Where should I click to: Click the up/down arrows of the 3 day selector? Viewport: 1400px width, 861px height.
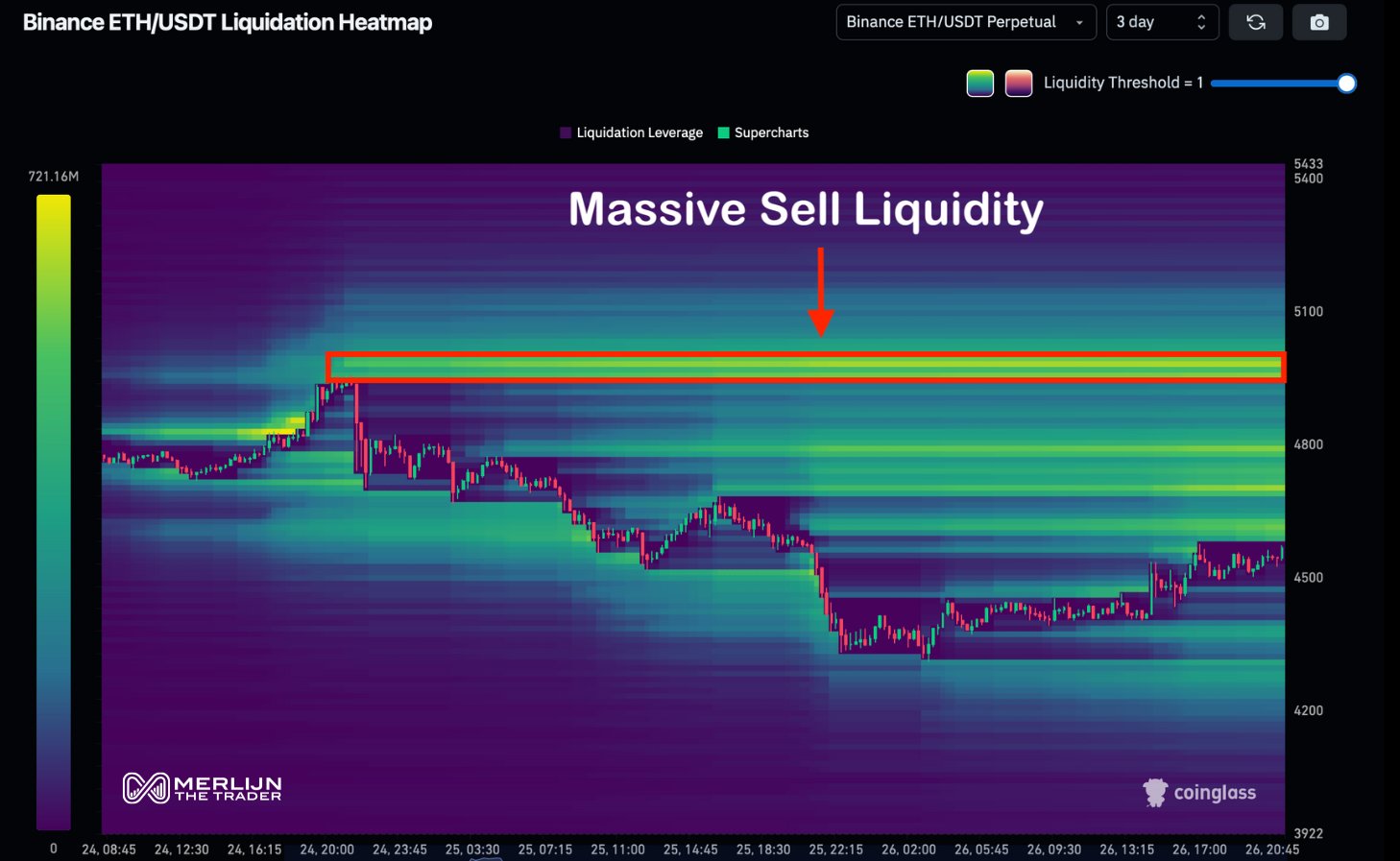click(1200, 22)
